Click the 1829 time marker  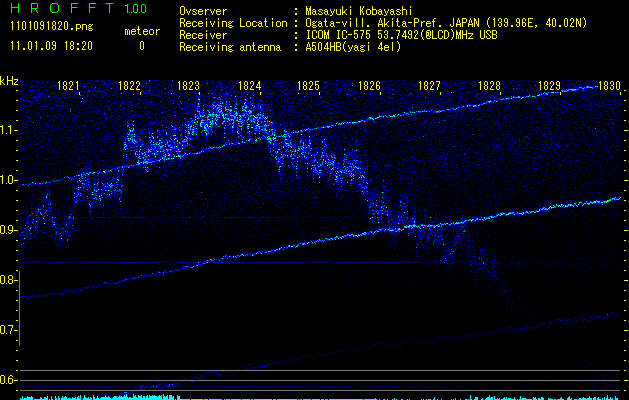tap(549, 86)
